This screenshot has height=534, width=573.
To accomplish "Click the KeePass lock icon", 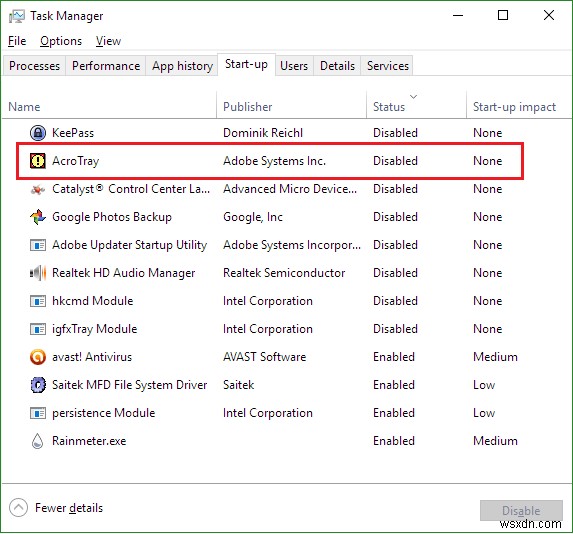I will point(38,133).
